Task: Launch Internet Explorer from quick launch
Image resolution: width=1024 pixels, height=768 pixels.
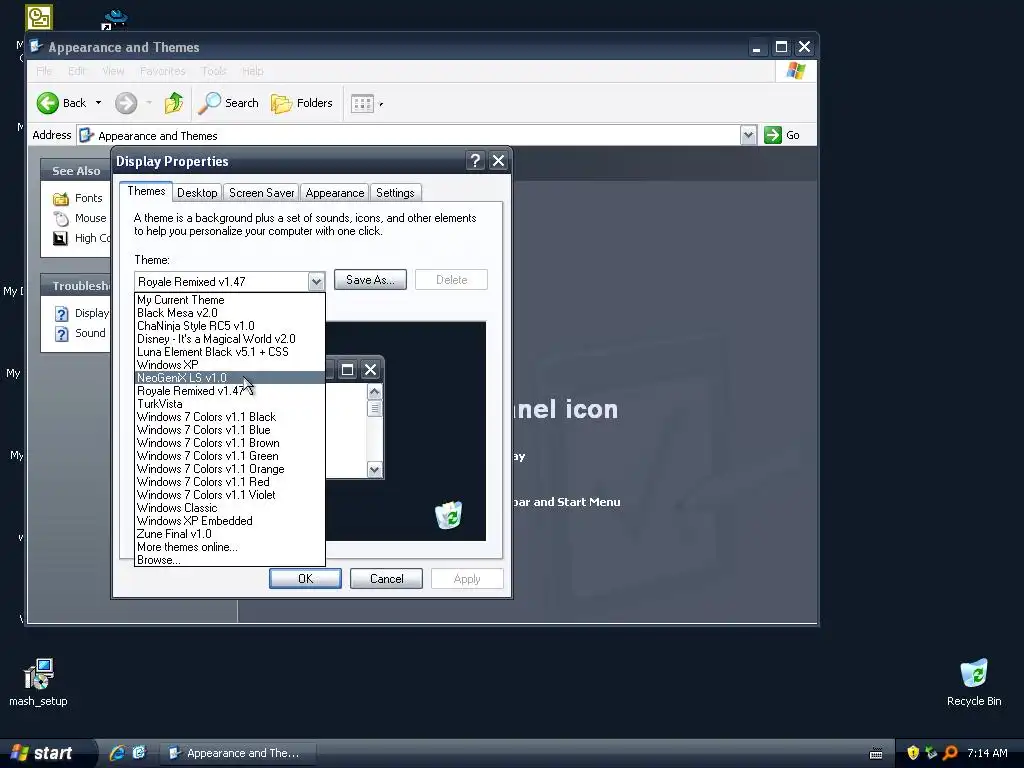Action: [118, 753]
